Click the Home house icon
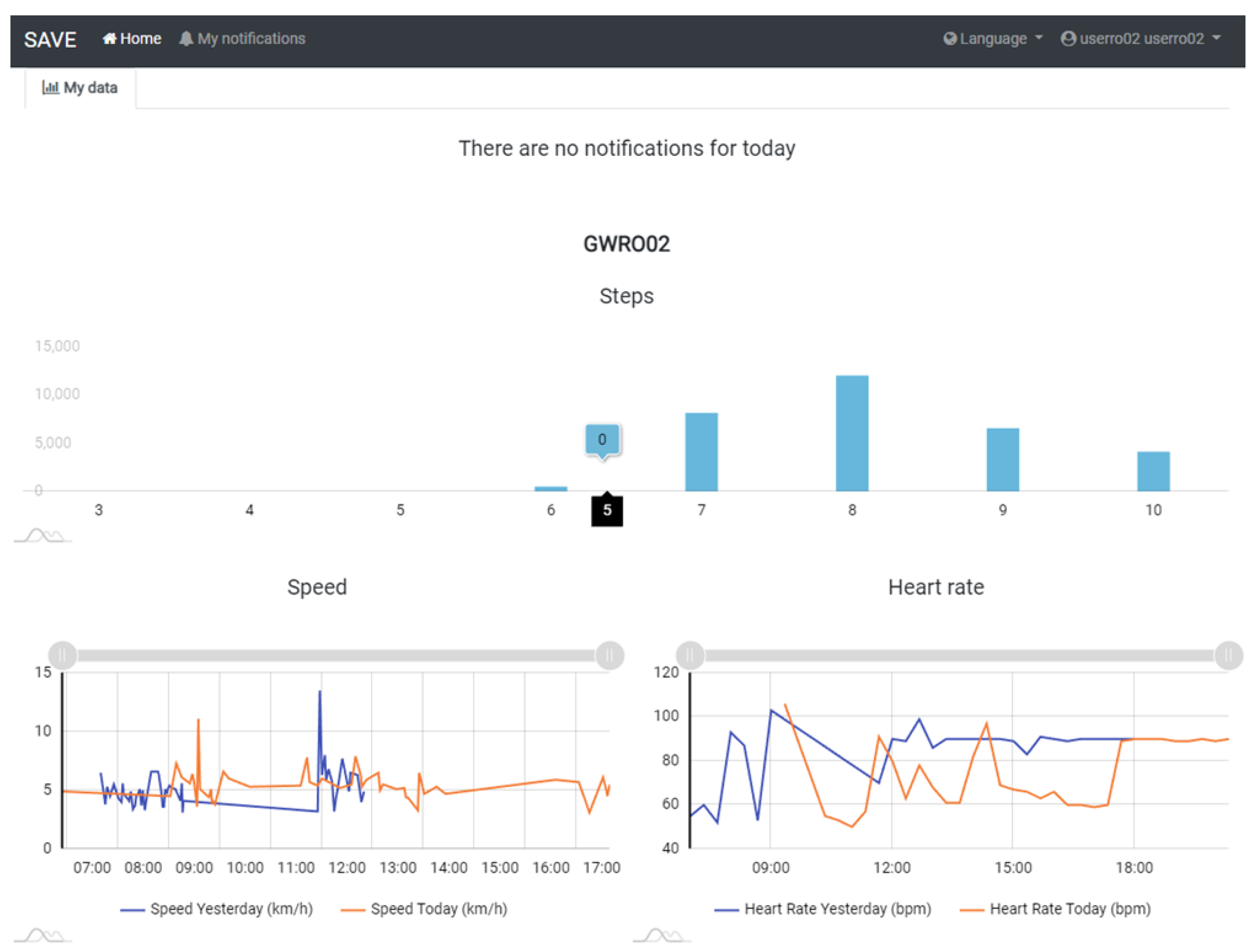This screenshot has width=1259, height=952. [x=109, y=39]
